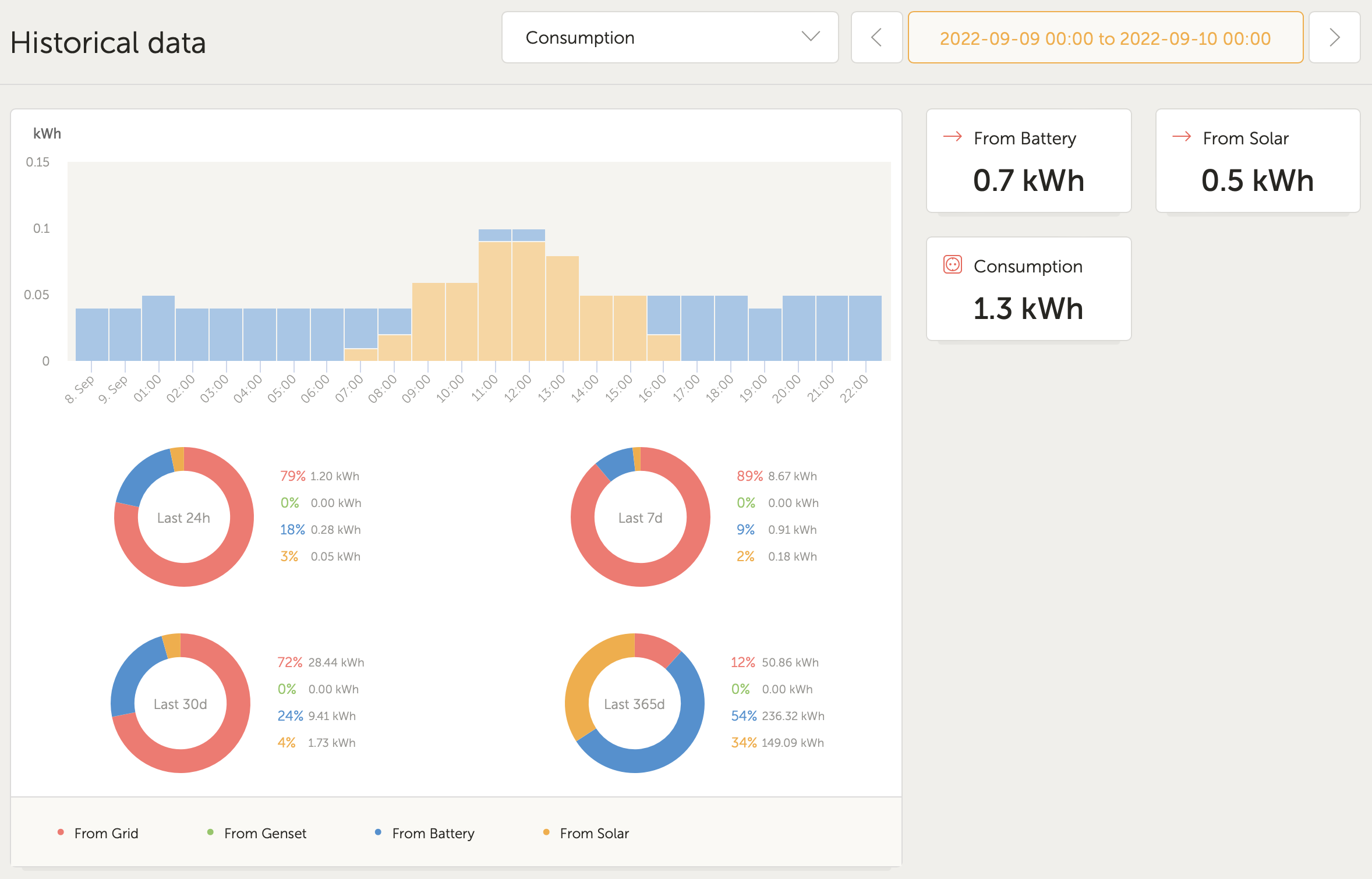Click the next date range arrow
The image size is (1372, 879).
1334,38
